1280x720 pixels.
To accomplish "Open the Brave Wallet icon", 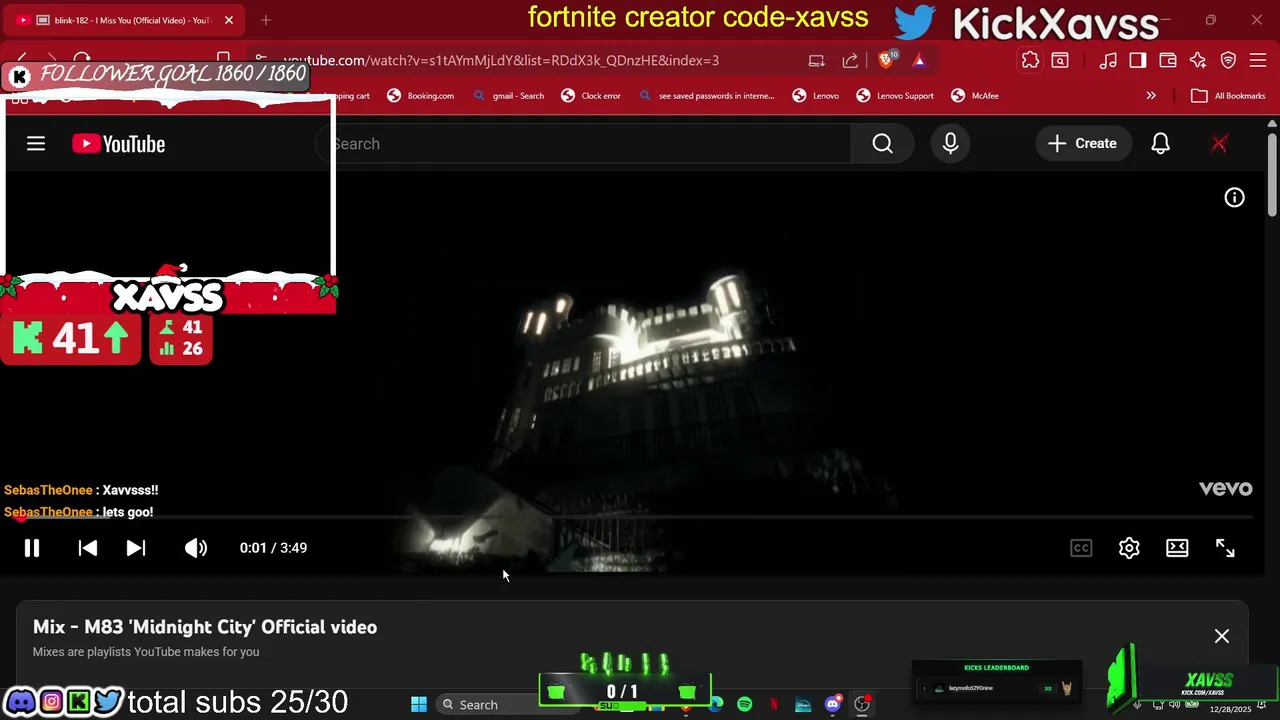I will pos(1168,61).
